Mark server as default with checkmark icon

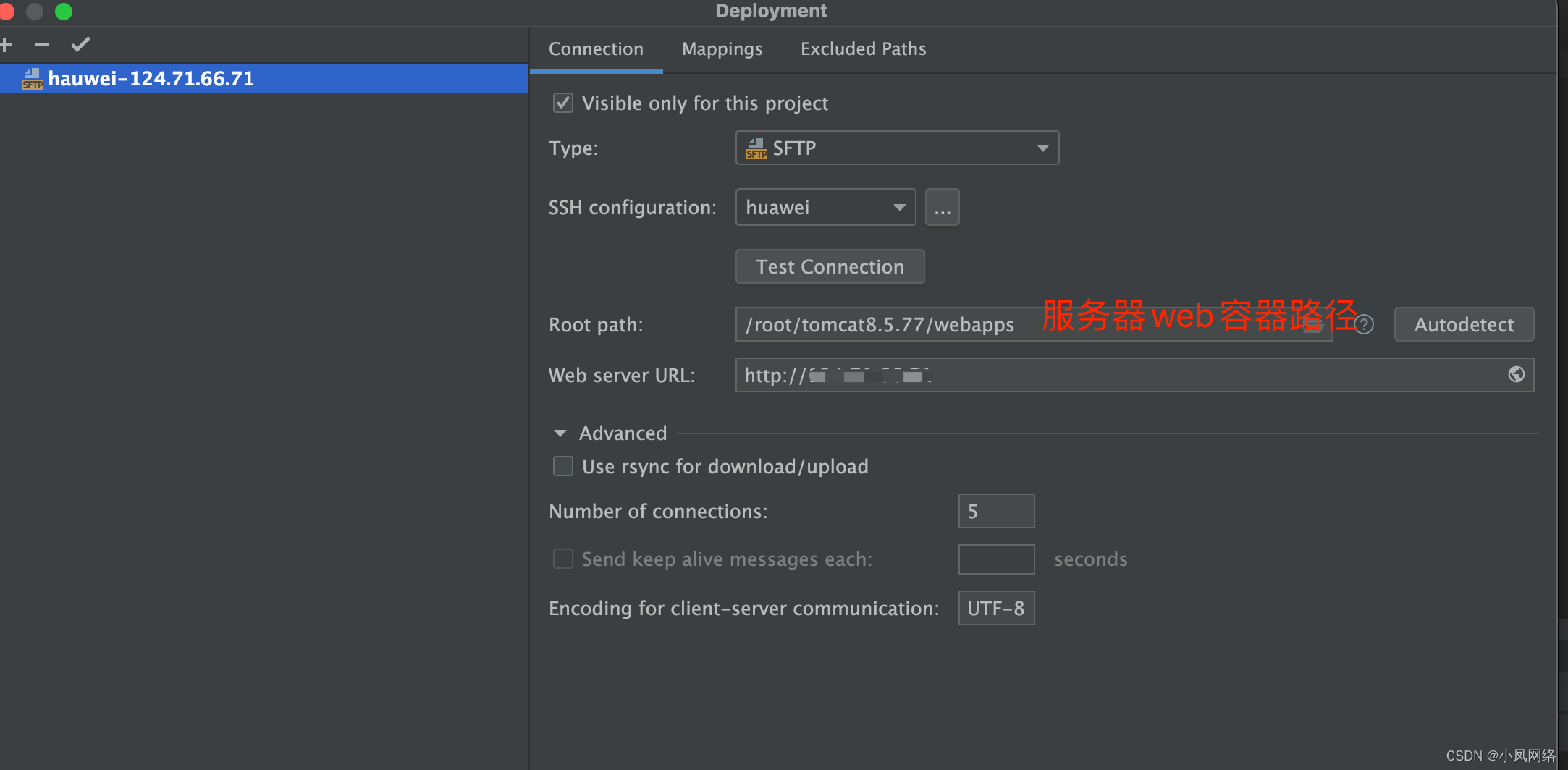pyautogui.click(x=80, y=44)
